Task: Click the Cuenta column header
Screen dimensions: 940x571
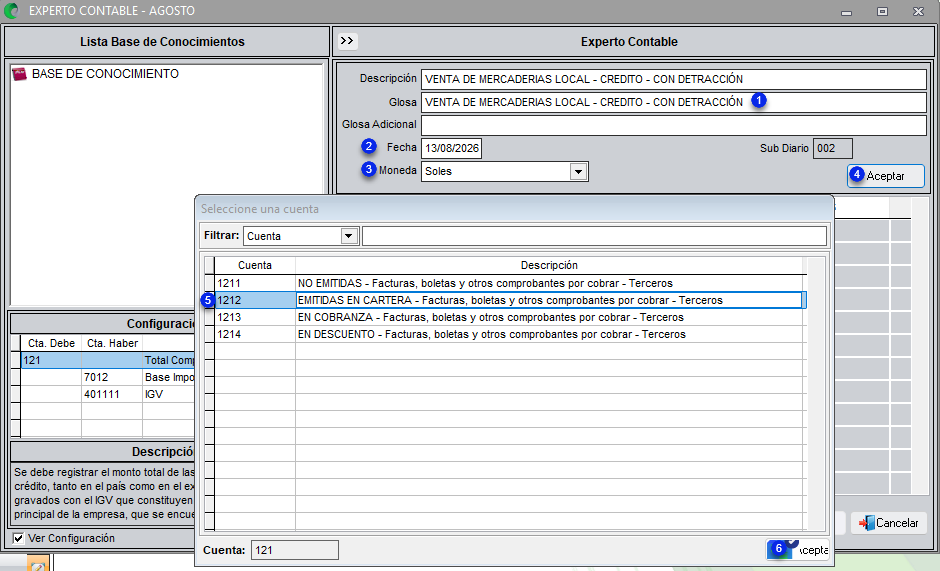Action: pyautogui.click(x=255, y=265)
